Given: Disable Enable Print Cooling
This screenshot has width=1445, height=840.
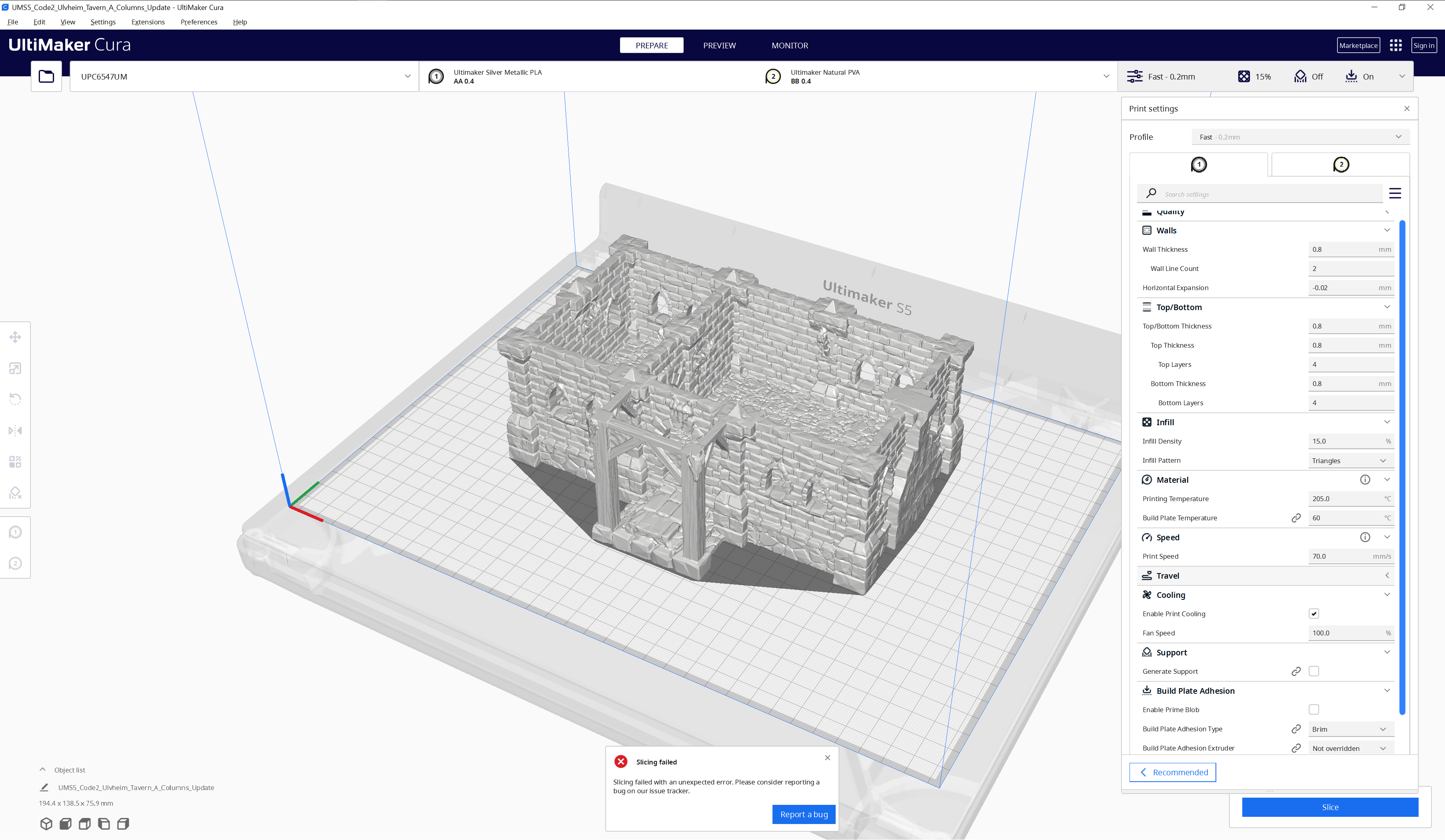Looking at the screenshot, I should pyautogui.click(x=1314, y=613).
